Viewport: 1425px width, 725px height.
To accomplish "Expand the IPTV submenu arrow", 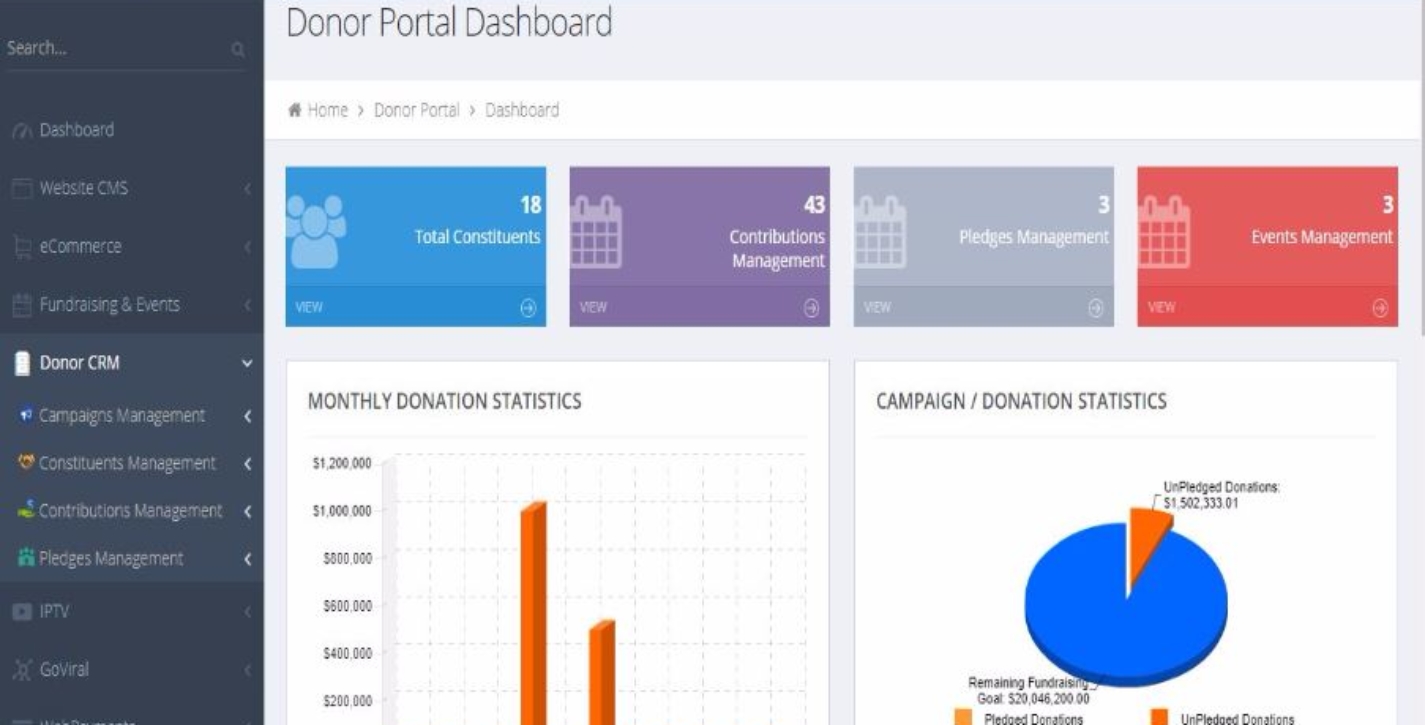I will click(x=247, y=611).
